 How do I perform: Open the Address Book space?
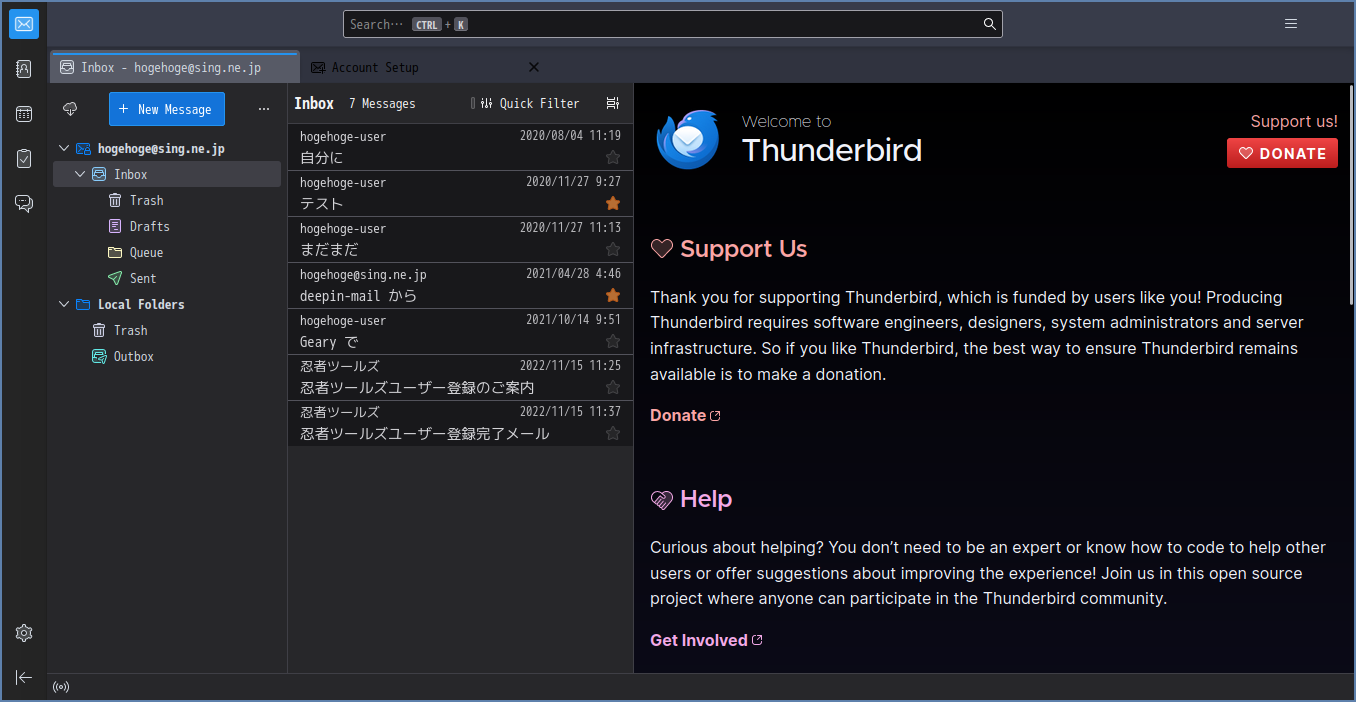pyautogui.click(x=24, y=69)
